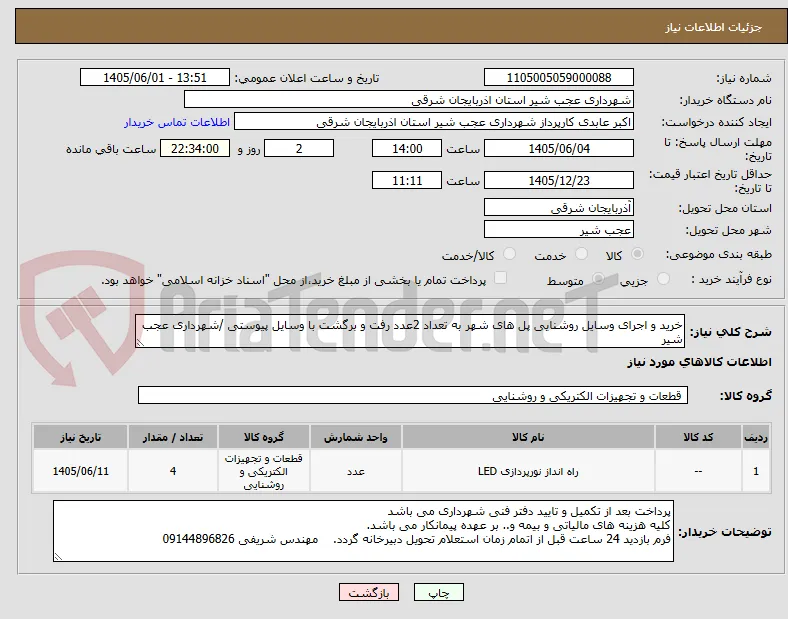Click row number 1 in the table
Screen dimensions: 788x619
(x=756, y=471)
